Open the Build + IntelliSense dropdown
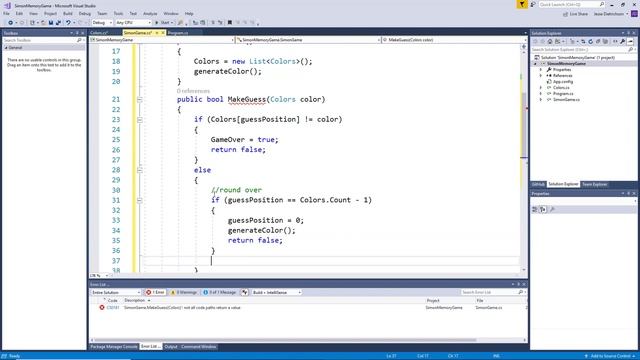The height and width of the screenshot is (360, 640). (276, 292)
